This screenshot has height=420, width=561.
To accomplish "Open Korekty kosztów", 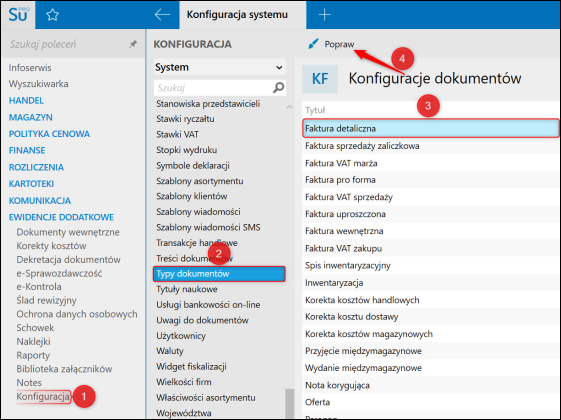I will coord(51,246).
